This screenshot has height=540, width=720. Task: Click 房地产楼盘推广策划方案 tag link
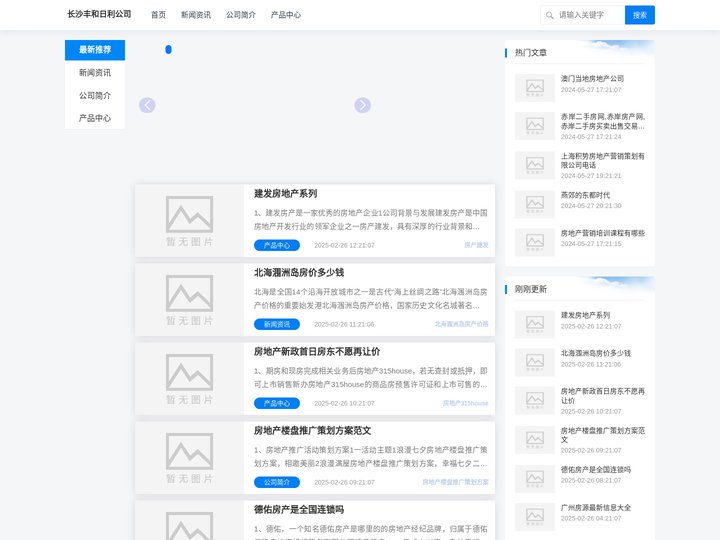[455, 482]
